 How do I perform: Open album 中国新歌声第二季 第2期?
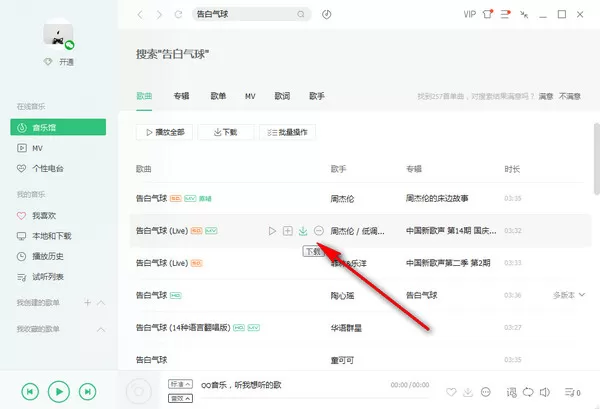(448, 263)
